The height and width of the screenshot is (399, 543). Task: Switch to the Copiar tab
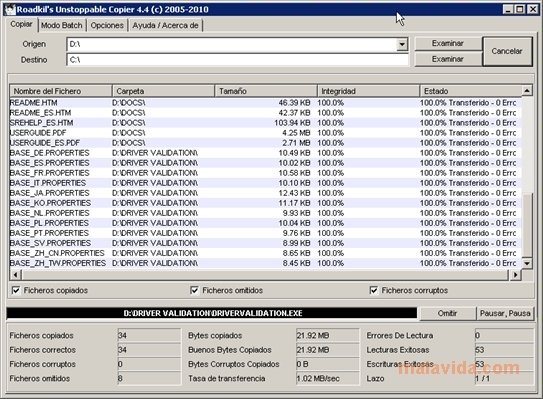point(21,24)
